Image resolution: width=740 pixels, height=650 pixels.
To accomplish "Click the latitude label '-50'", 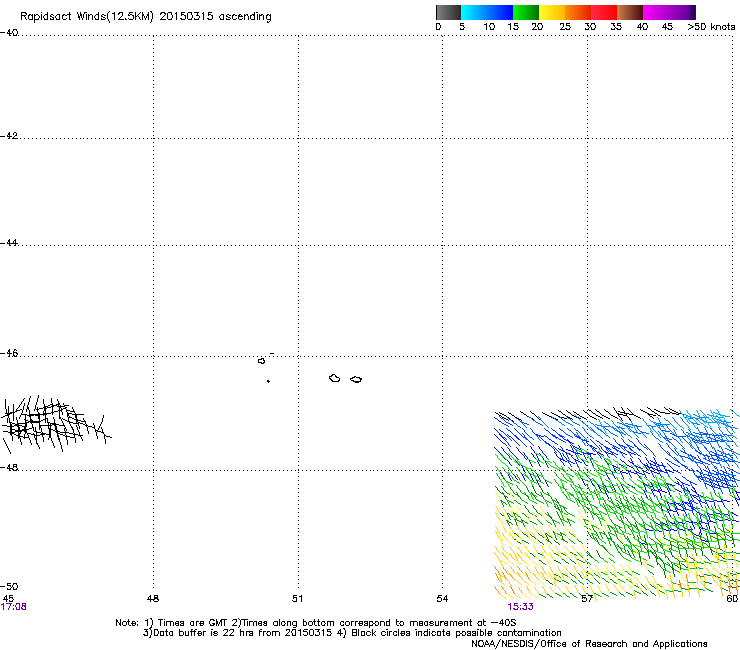I will [x=9, y=587].
